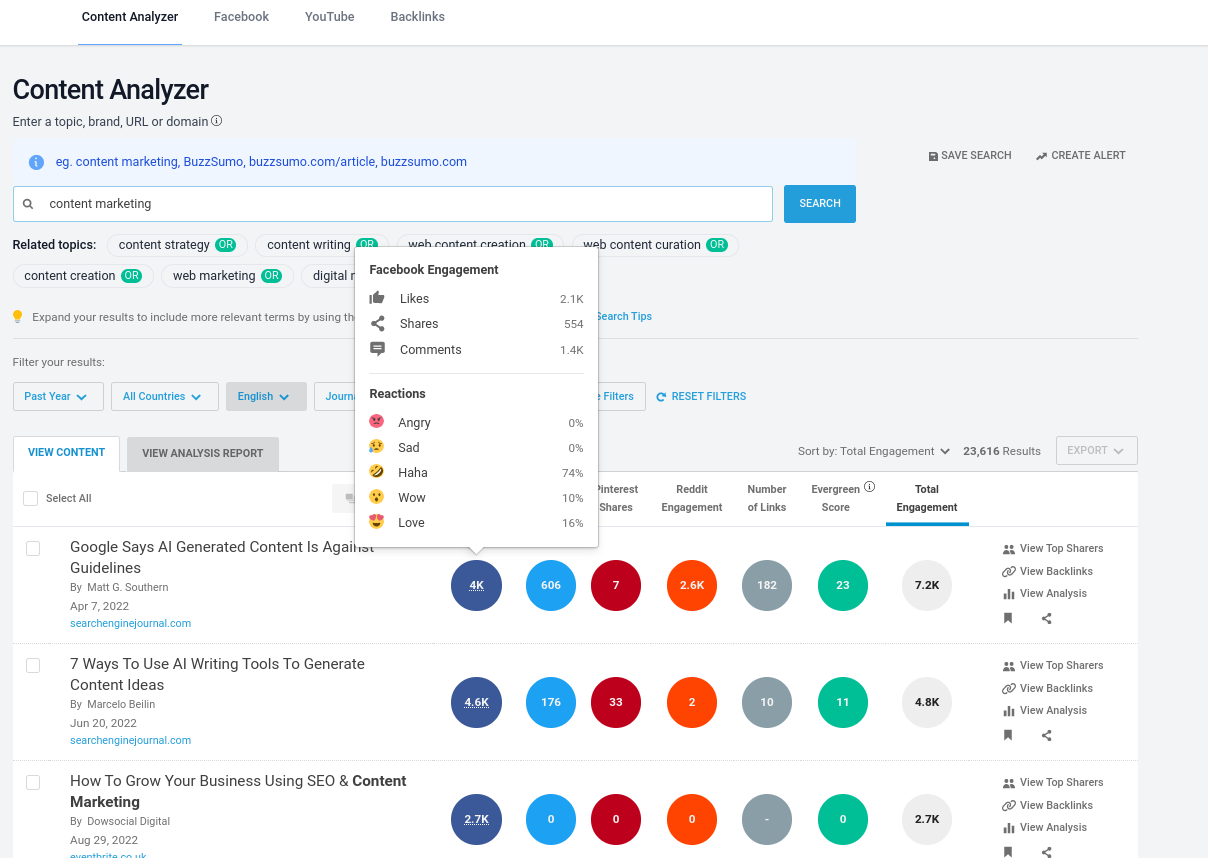The image size is (1208, 858).
Task: Tick checkbox for 7 Ways AI Writing article
Action: click(x=33, y=665)
